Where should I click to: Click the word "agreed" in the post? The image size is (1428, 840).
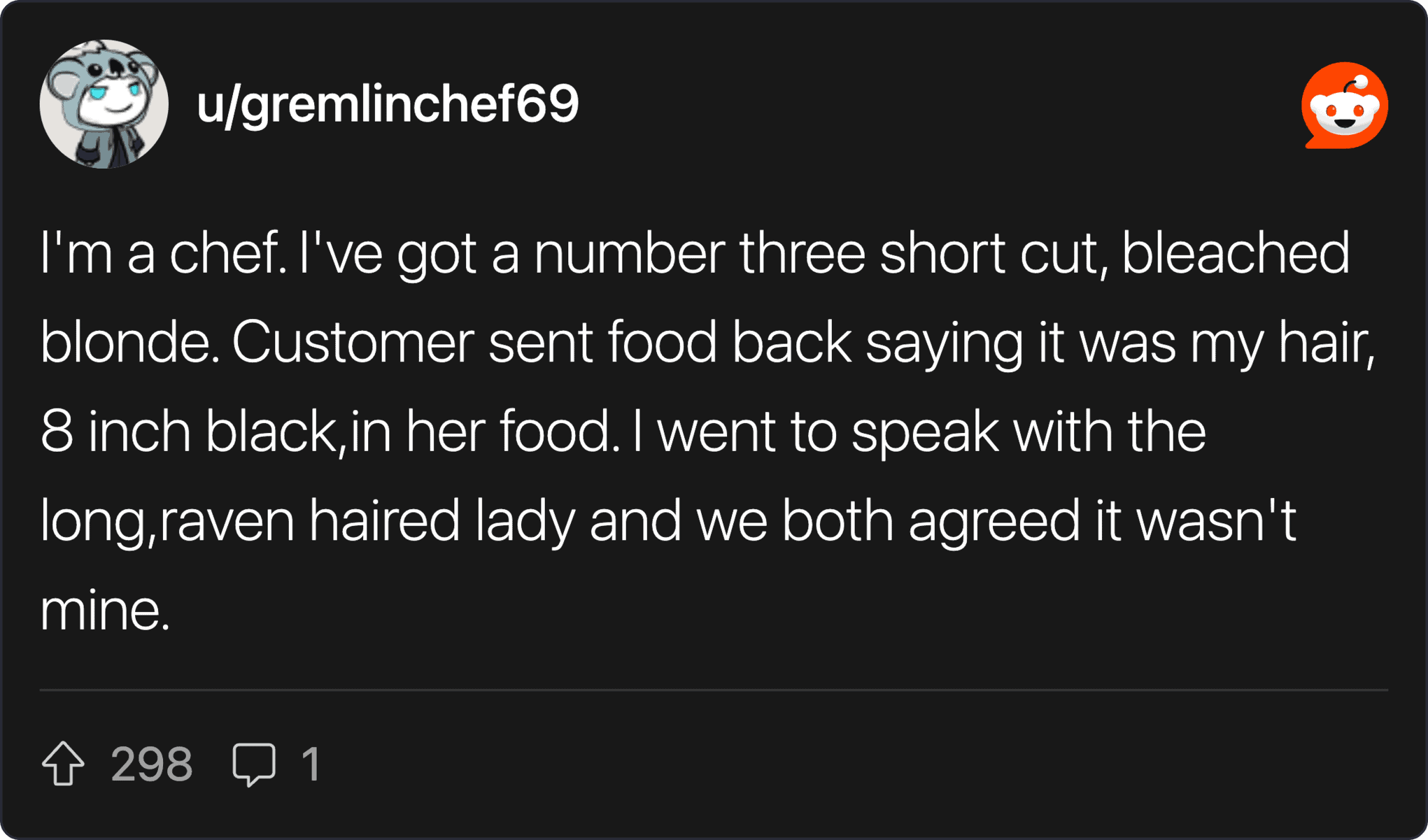[x=994, y=521]
